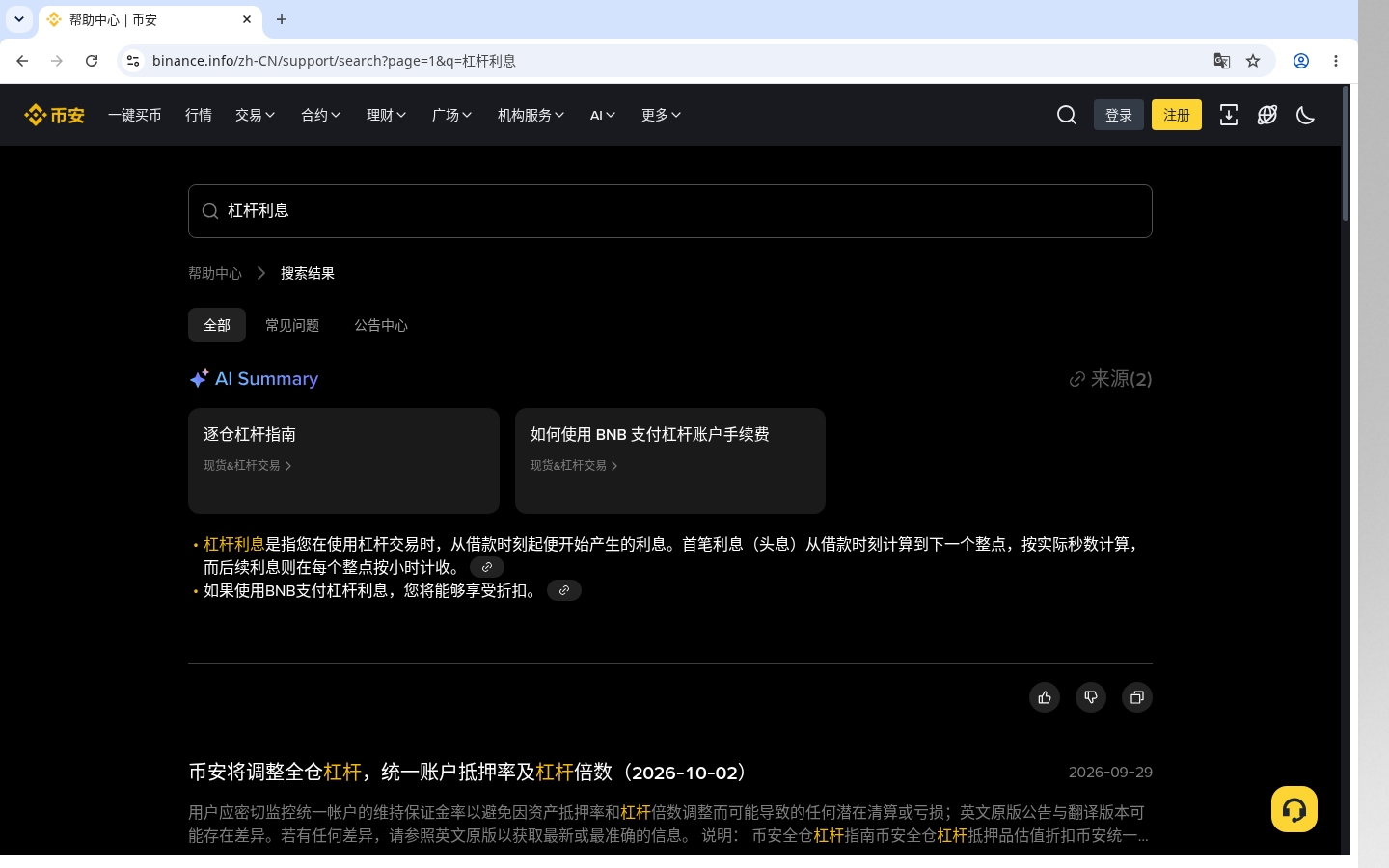Image resolution: width=1389 pixels, height=868 pixels.
Task: Go back to previous page
Action: pos(22,61)
